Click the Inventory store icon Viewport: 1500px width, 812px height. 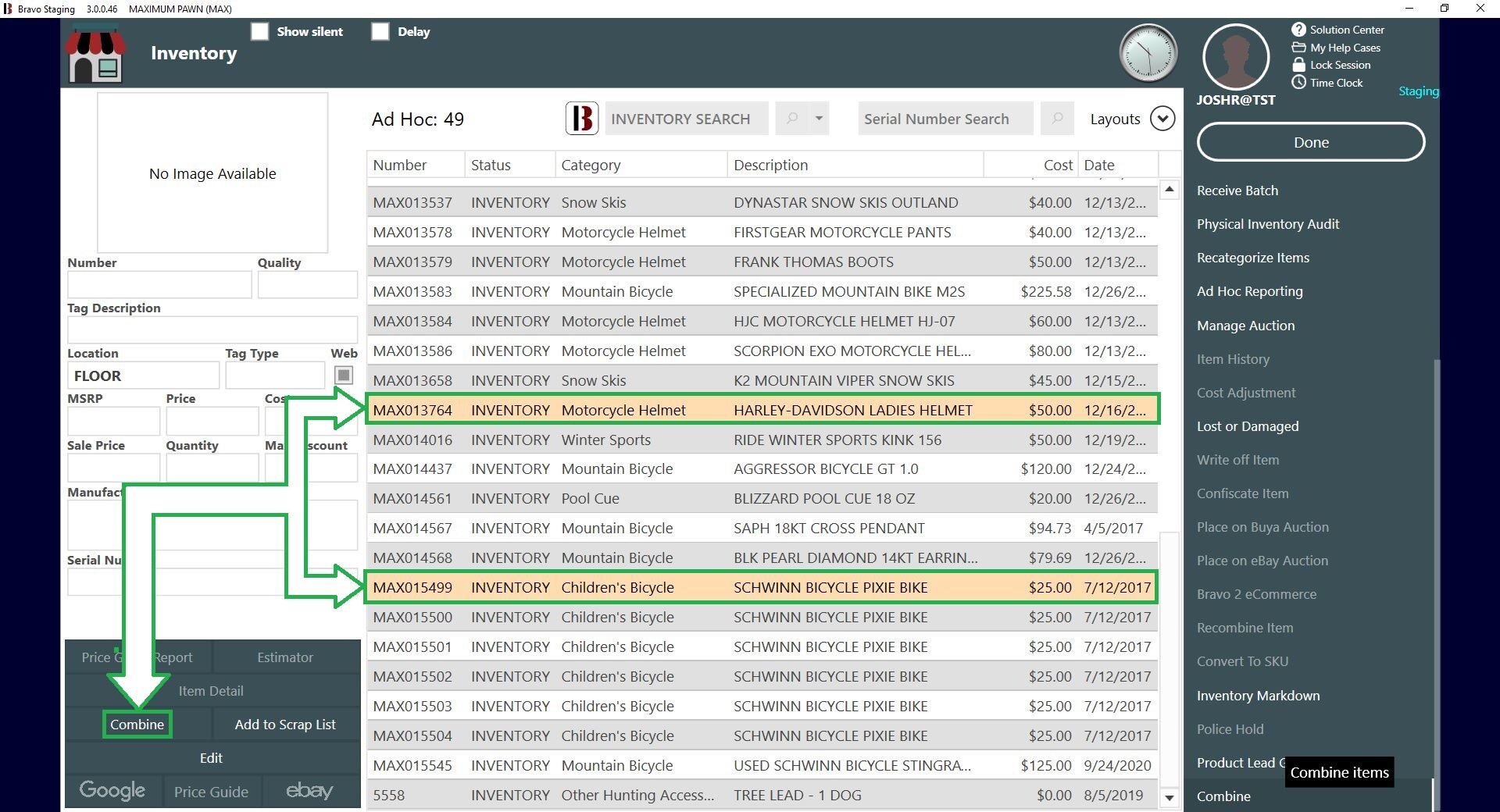95,55
